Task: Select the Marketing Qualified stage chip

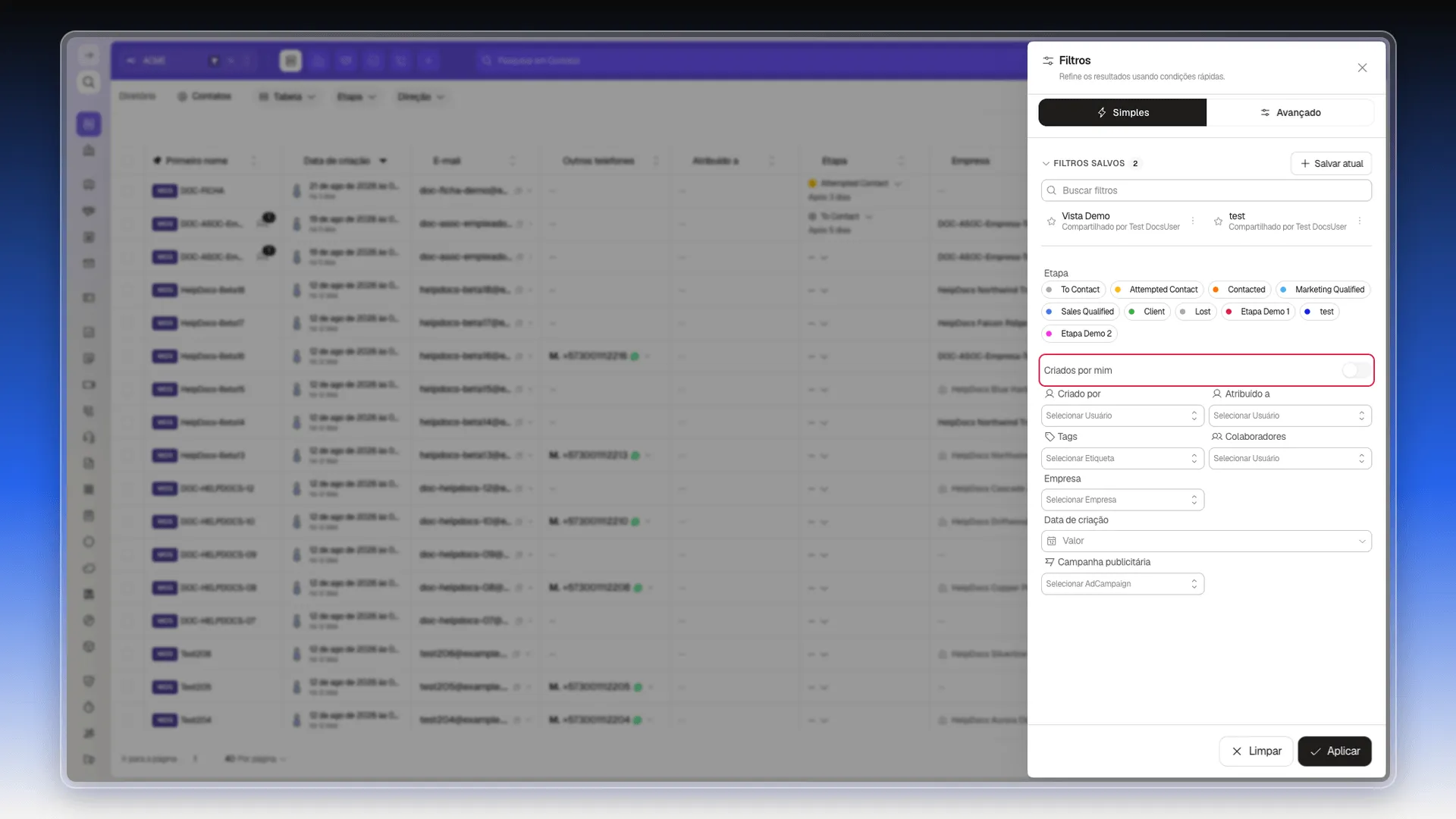Action: 1323,290
